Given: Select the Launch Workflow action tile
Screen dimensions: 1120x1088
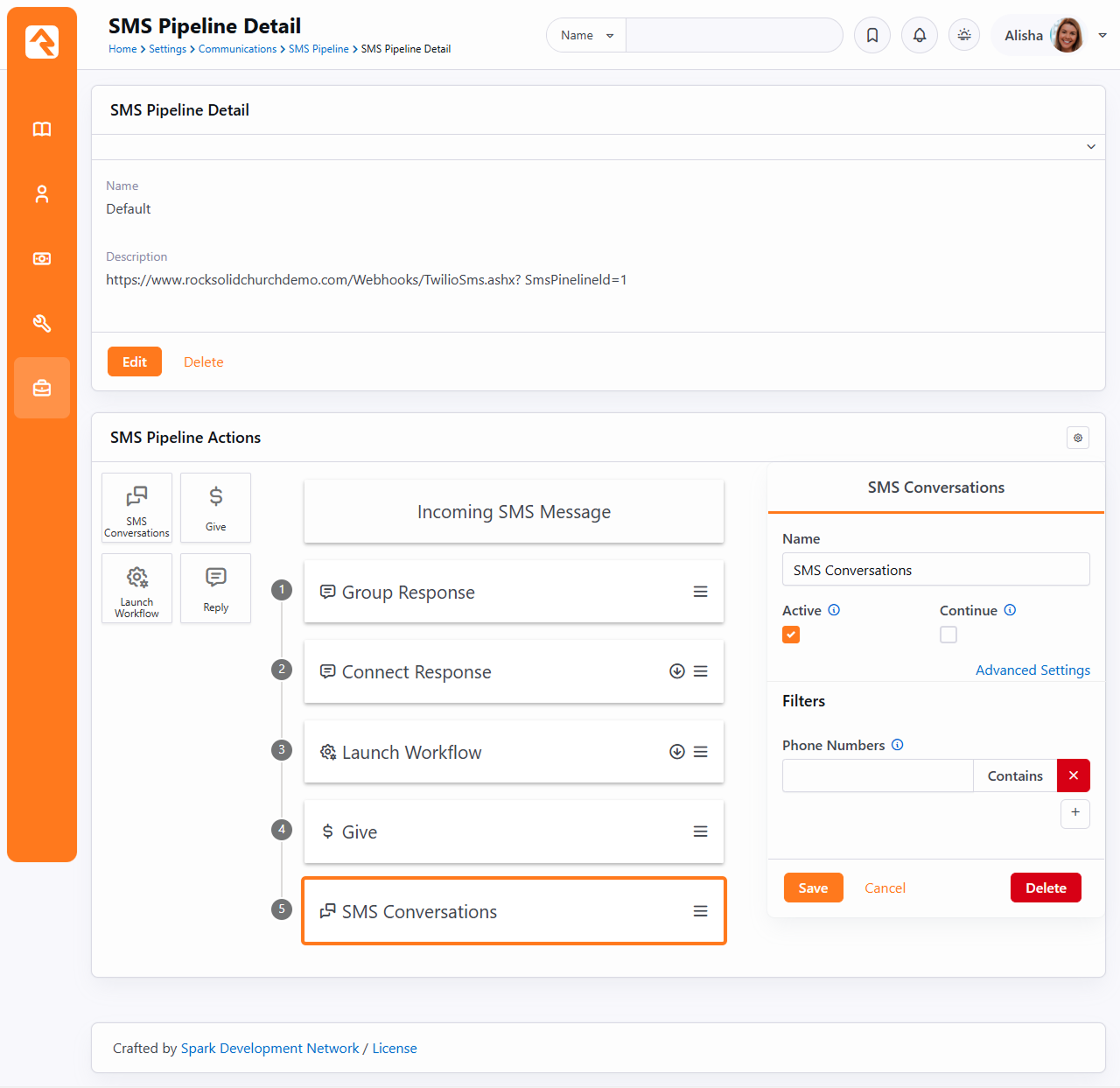Looking at the screenshot, I should tap(136, 588).
